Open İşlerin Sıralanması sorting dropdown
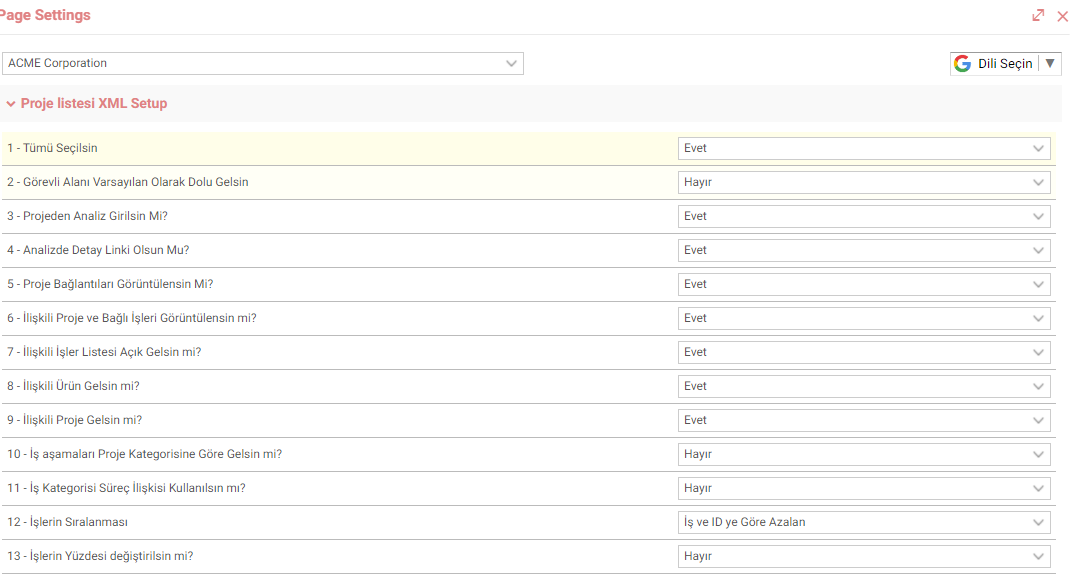Viewport: 1070px width, 577px height. 864,522
